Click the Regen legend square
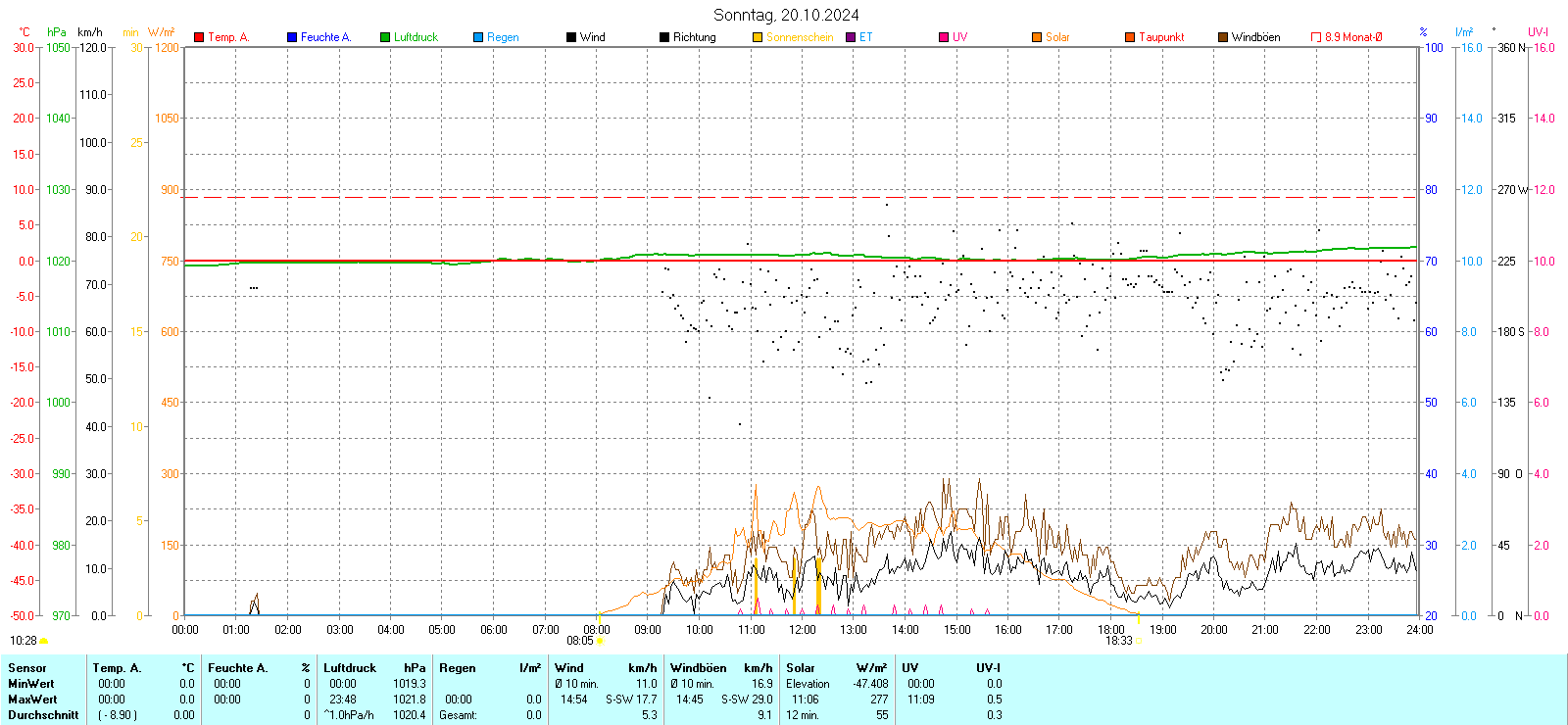Image resolution: width=1568 pixels, height=725 pixels. pos(478,37)
